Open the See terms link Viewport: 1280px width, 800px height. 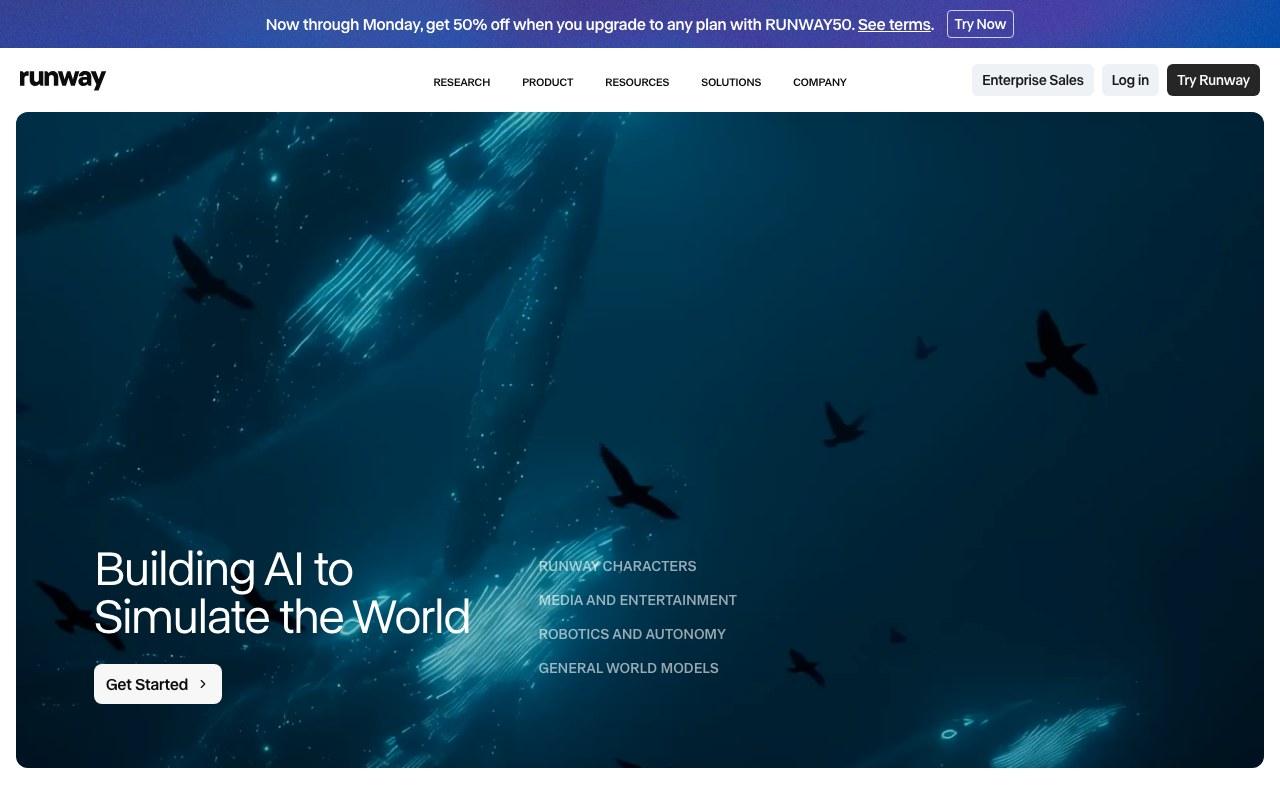(894, 24)
